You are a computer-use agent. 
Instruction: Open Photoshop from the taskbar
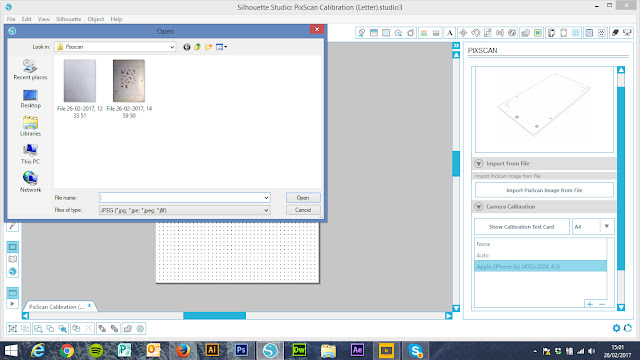241,350
